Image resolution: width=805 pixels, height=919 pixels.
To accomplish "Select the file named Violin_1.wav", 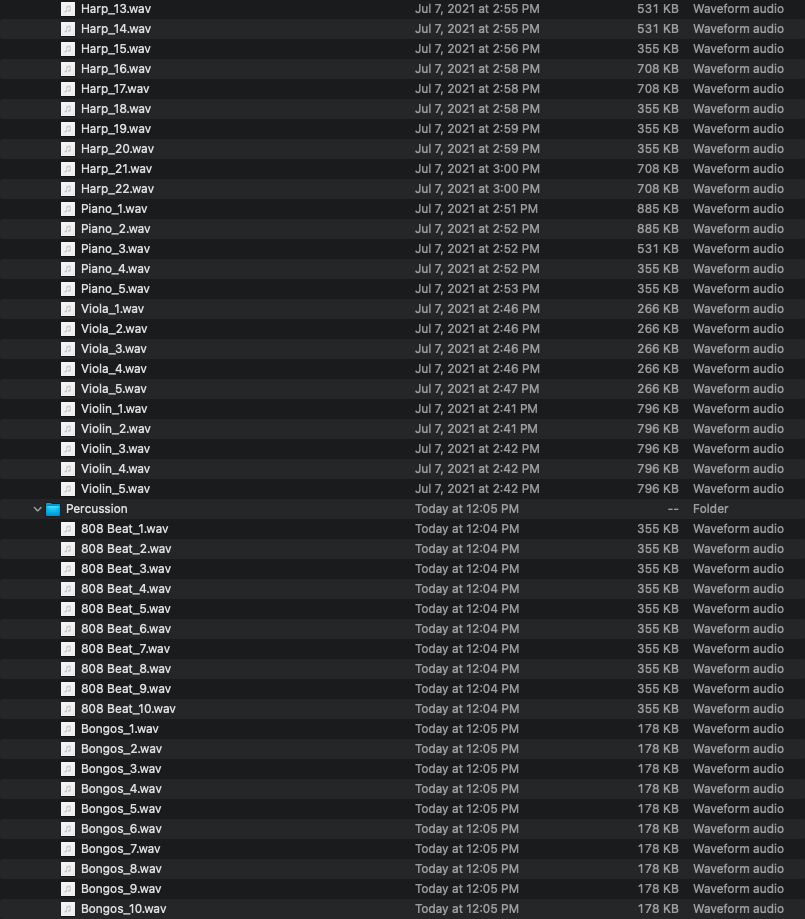I will (114, 409).
